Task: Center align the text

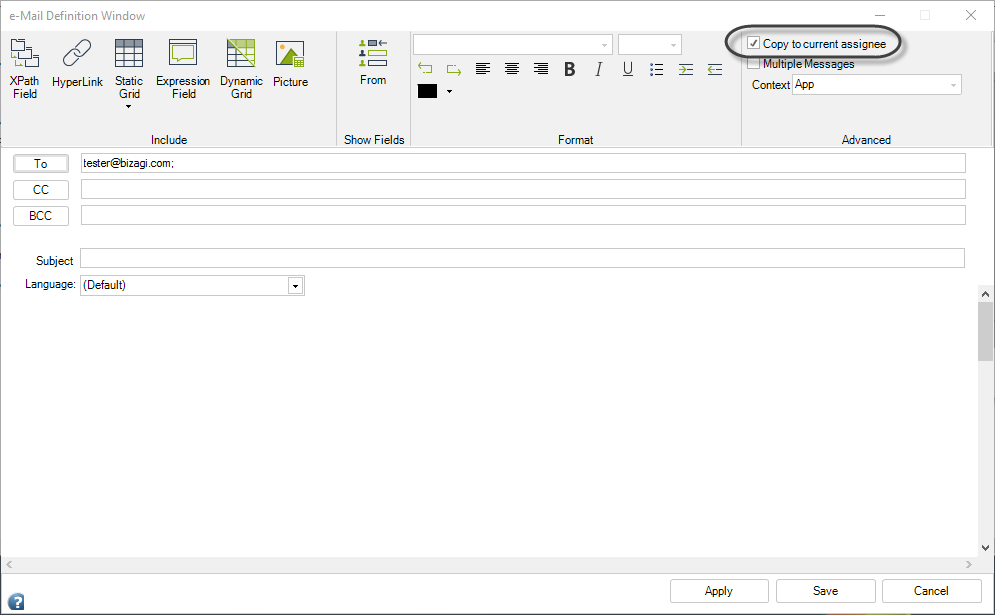Action: [512, 69]
